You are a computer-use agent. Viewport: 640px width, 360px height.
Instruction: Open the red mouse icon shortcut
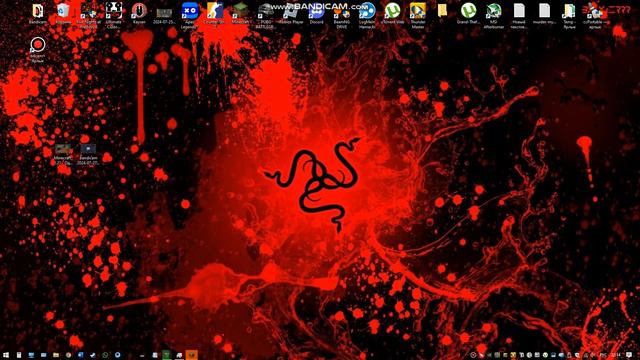coord(139,13)
